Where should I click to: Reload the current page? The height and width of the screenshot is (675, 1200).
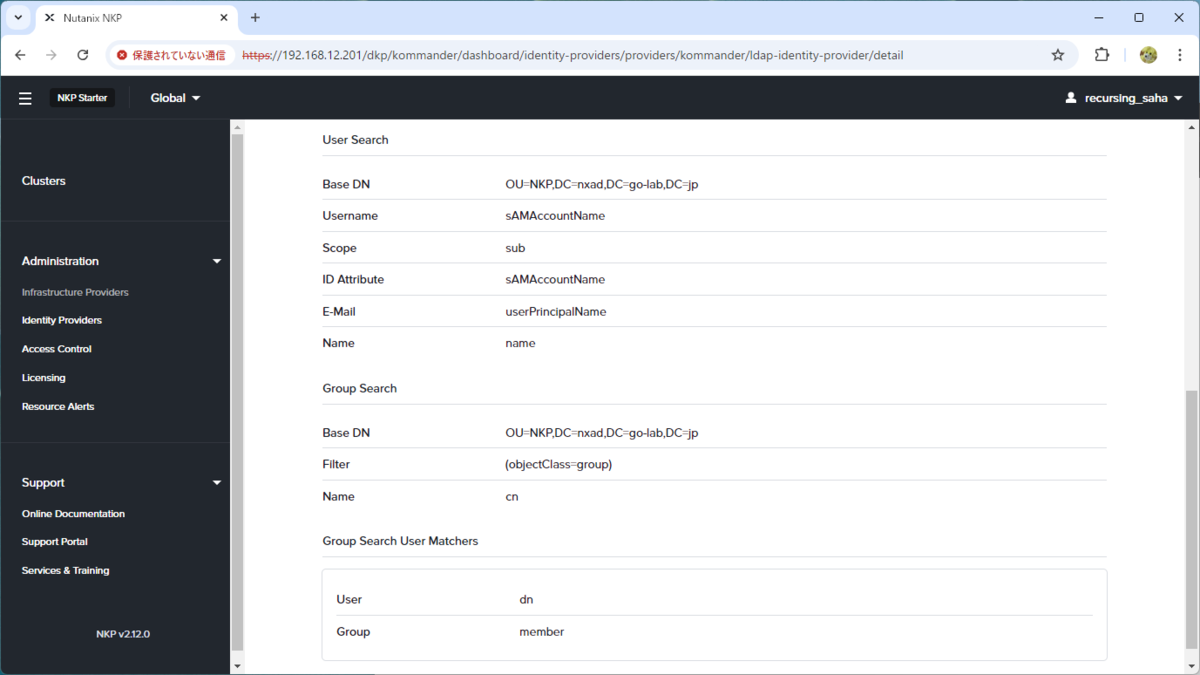point(83,55)
